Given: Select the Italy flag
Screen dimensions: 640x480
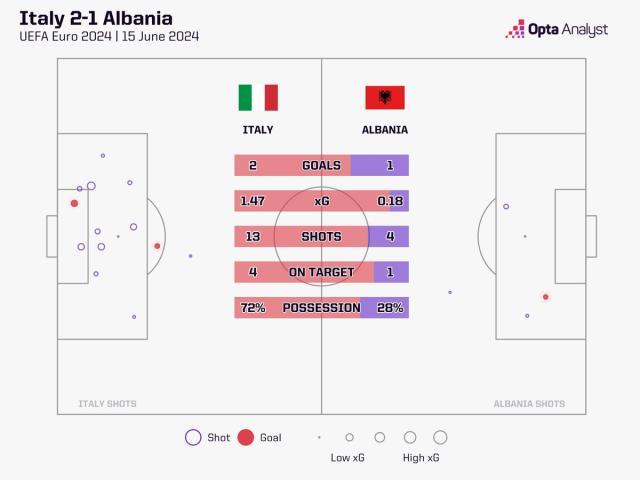Looking at the screenshot, I should (x=258, y=97).
